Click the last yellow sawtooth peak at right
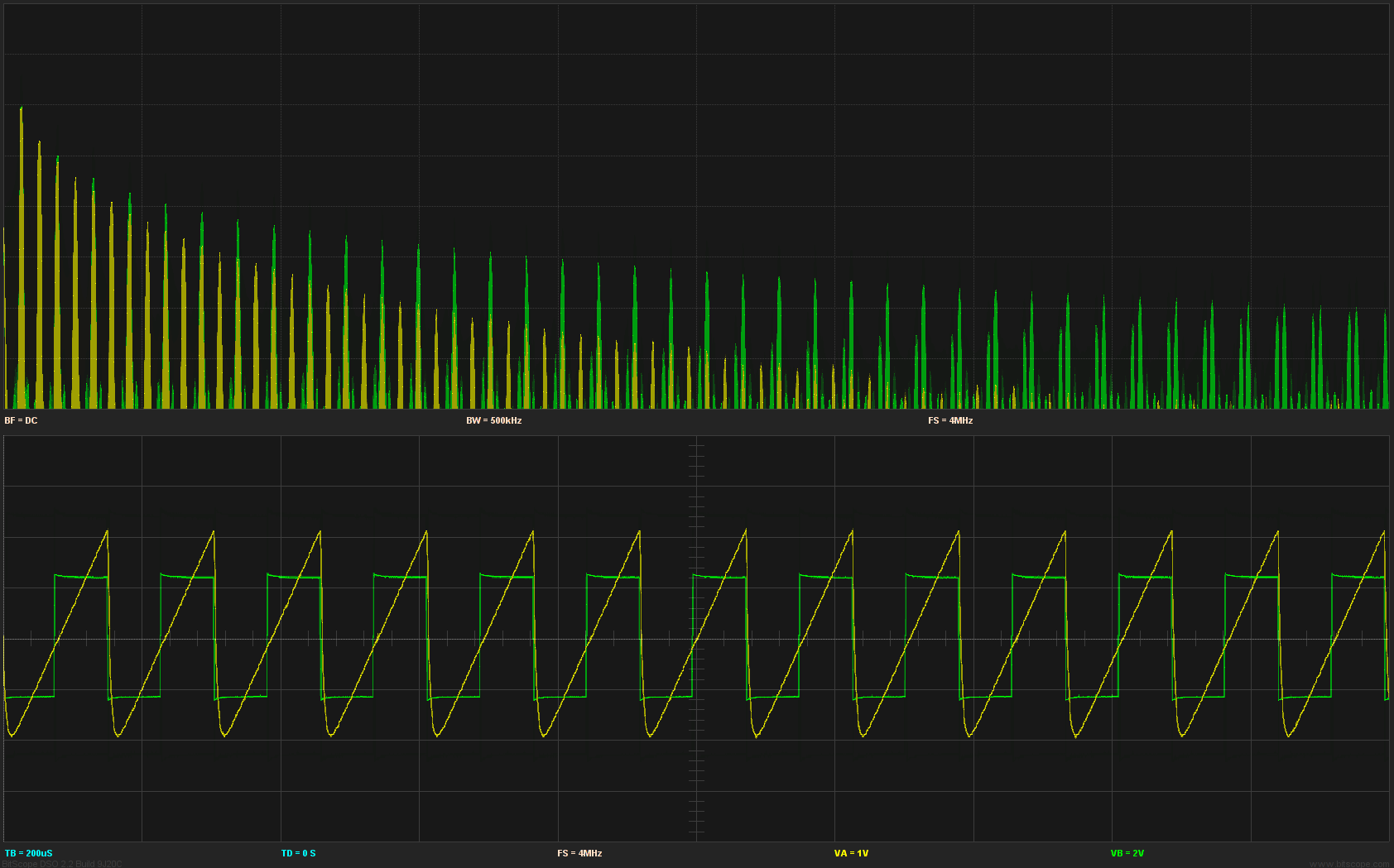This screenshot has width=1394, height=868. click(x=1383, y=532)
